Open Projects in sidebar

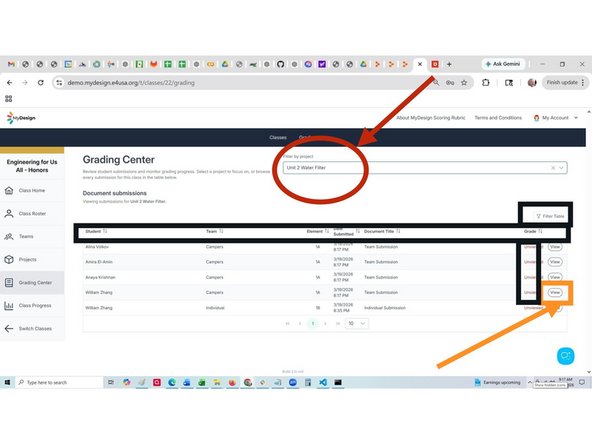pyautogui.click(x=32, y=260)
